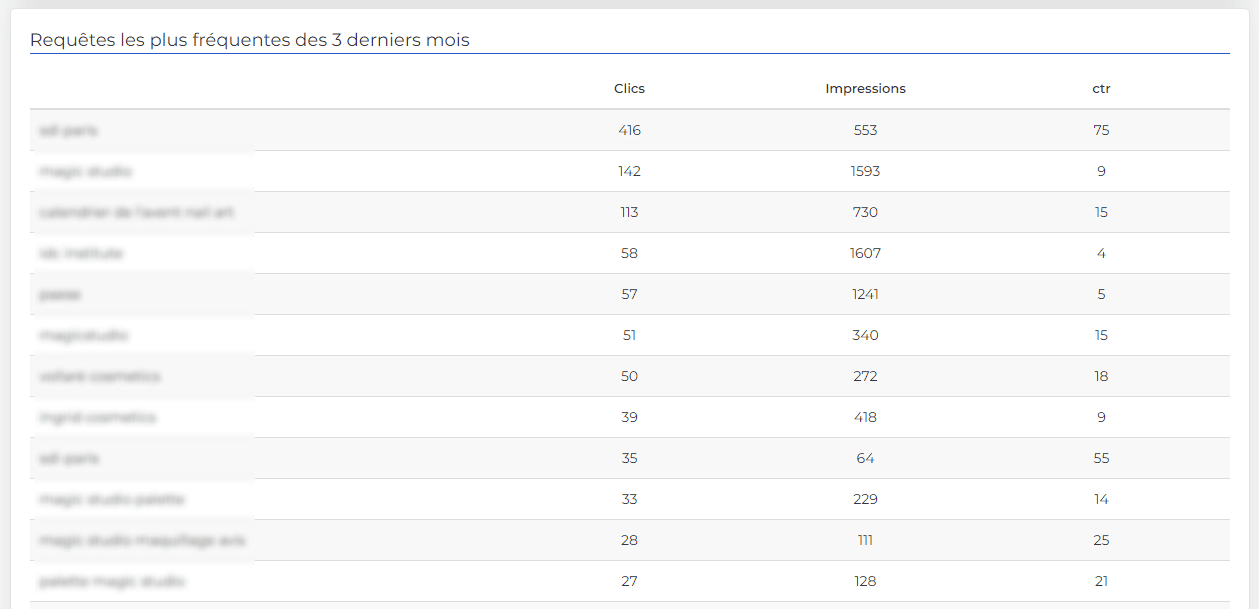Select the ctr cell showing 55
Image resolution: width=1259 pixels, height=609 pixels.
pos(1101,458)
